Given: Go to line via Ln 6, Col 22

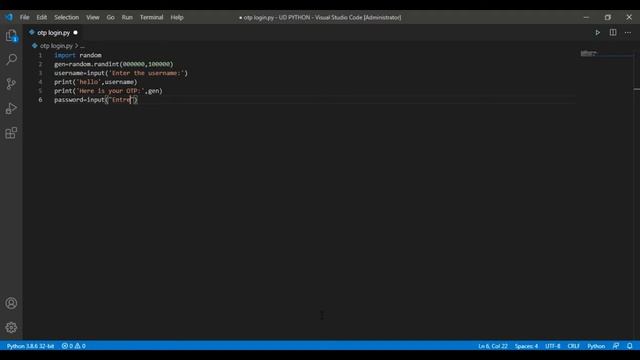Looking at the screenshot, I should point(493,346).
